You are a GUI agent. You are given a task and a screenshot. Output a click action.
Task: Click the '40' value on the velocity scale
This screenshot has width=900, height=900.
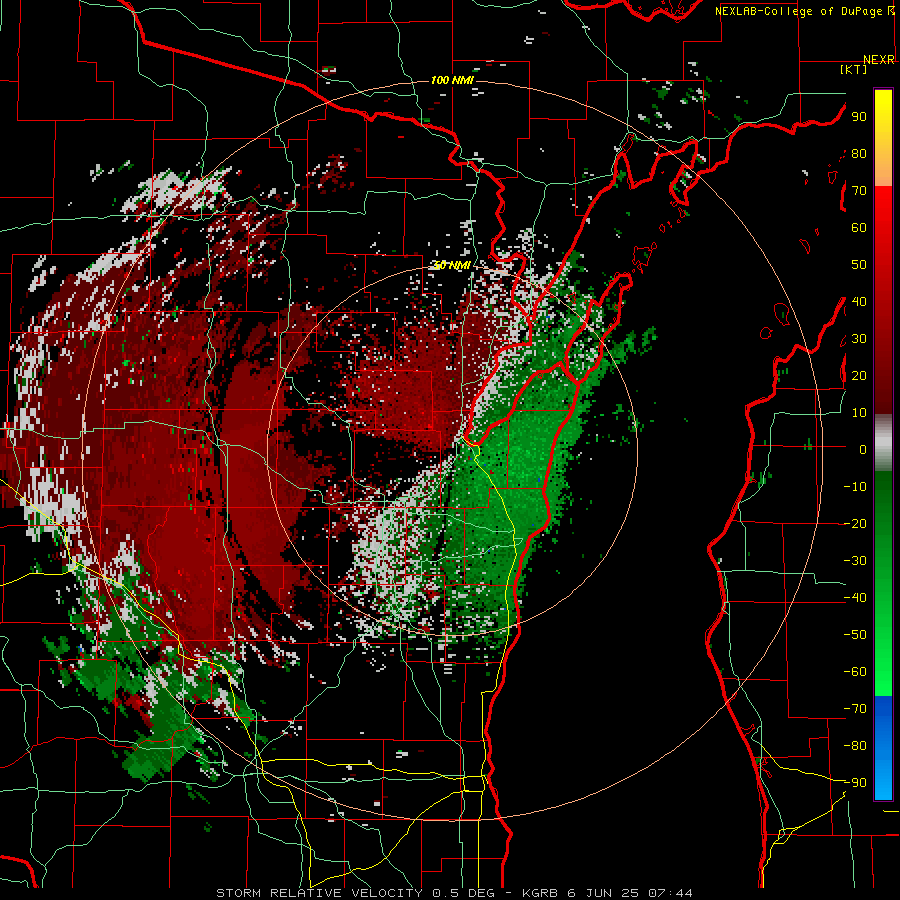pos(859,301)
